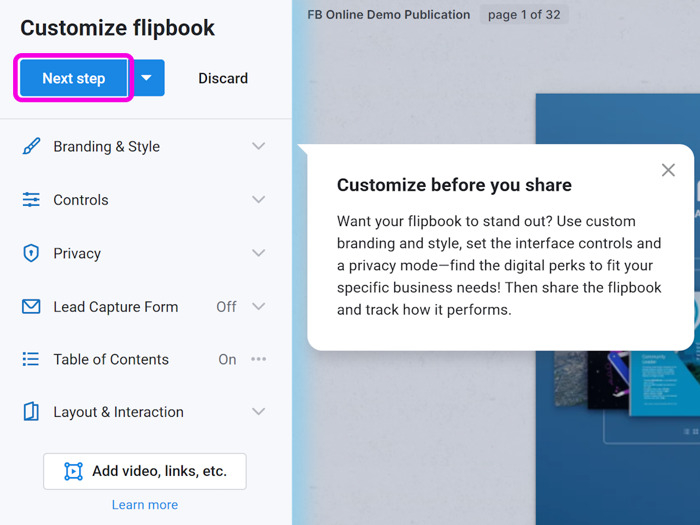Open Table of Contents three-dot options
700x525 pixels.
tap(258, 359)
